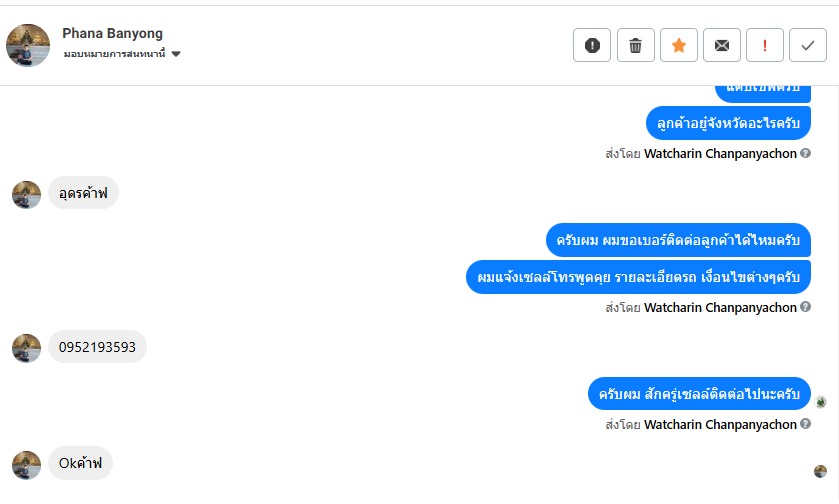
Task: Toggle the orange star follow-up icon
Action: [679, 45]
